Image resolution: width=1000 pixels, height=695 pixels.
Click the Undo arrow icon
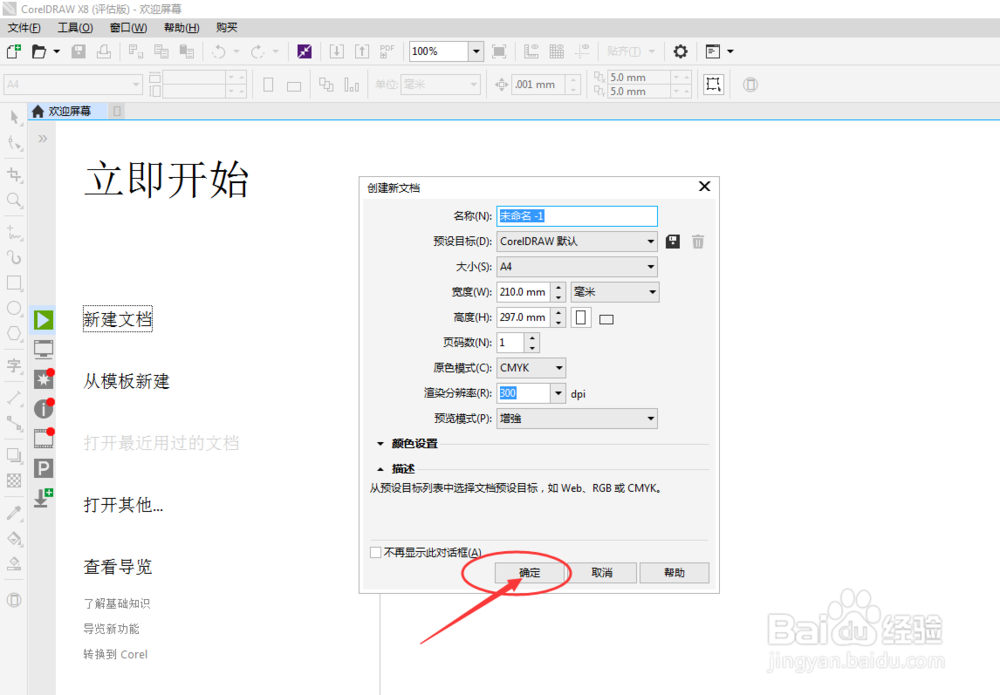tap(219, 52)
